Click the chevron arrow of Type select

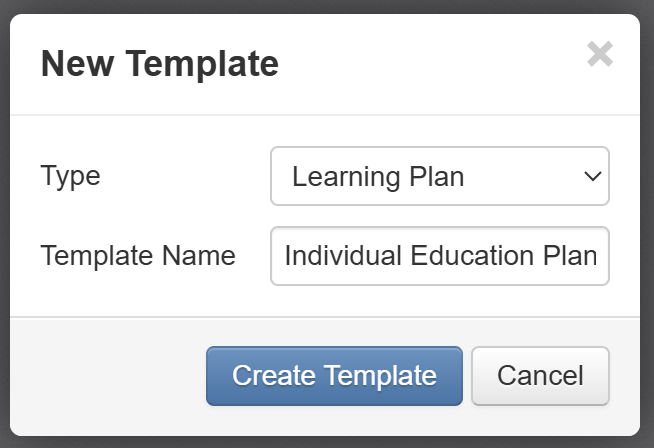[592, 177]
